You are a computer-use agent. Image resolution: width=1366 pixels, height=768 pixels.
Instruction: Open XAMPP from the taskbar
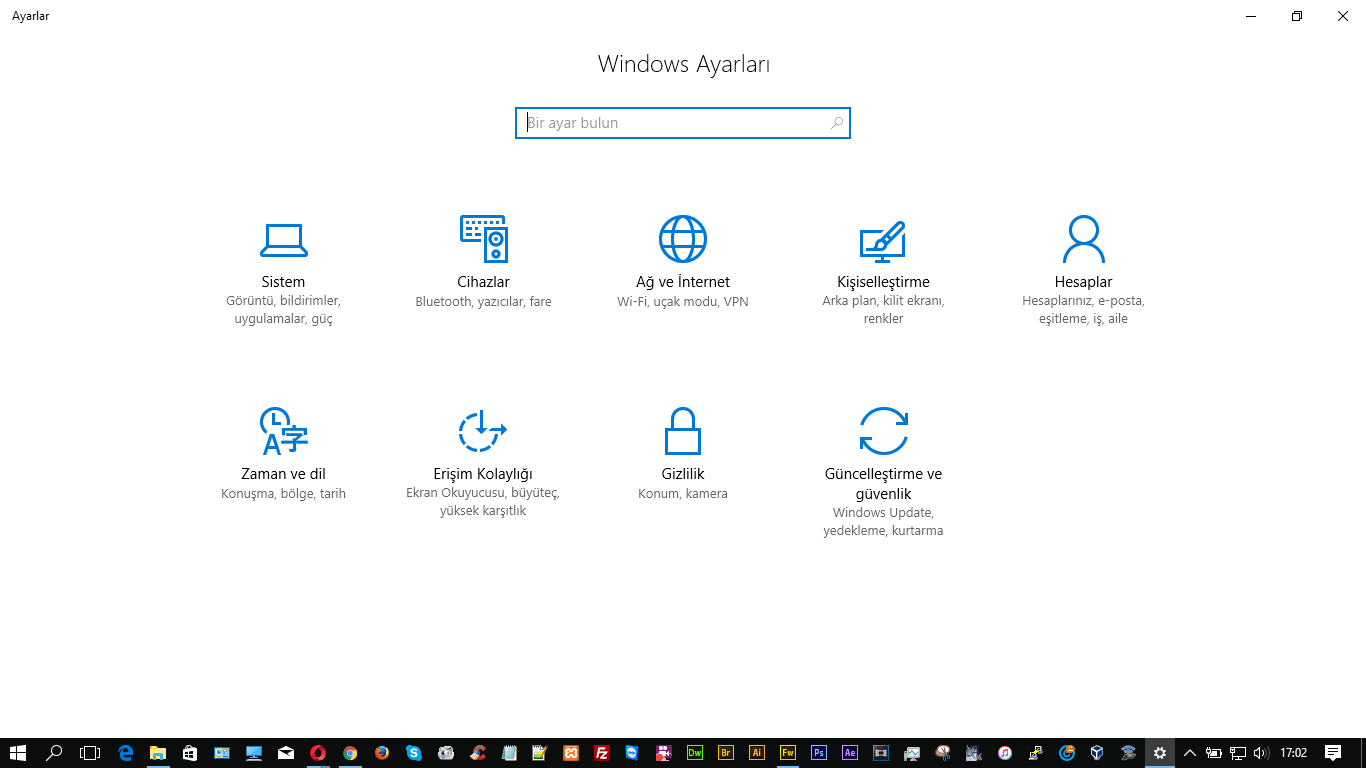coord(570,753)
